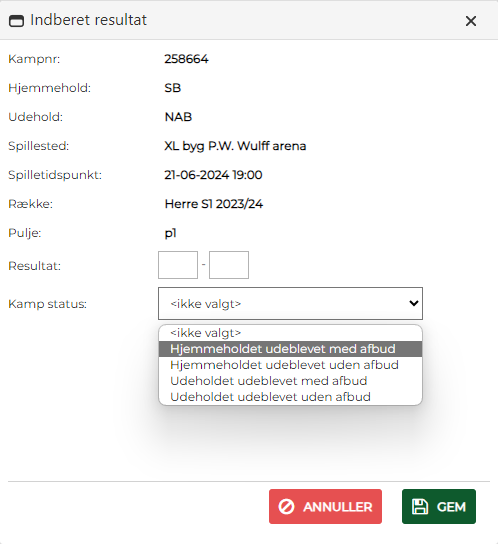Close the Indberet resultat dialog
Image resolution: width=498 pixels, height=544 pixels.
pyautogui.click(x=471, y=21)
